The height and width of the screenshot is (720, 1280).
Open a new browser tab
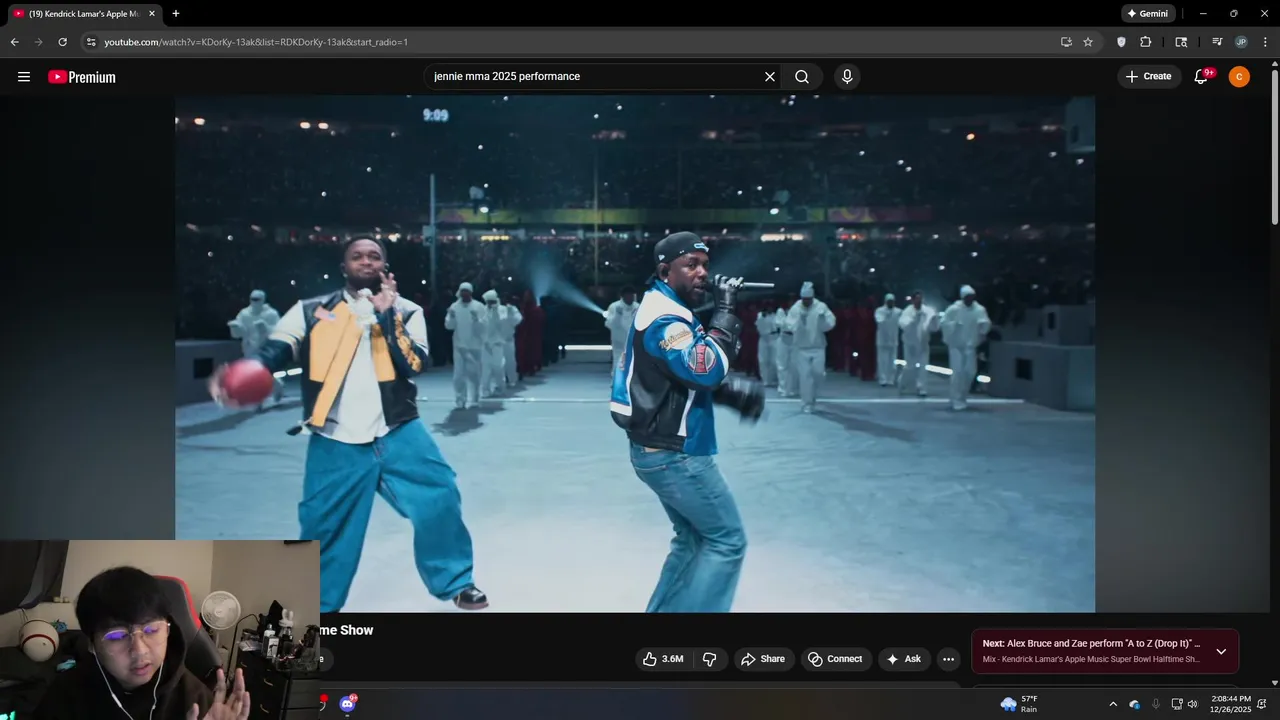tap(176, 14)
